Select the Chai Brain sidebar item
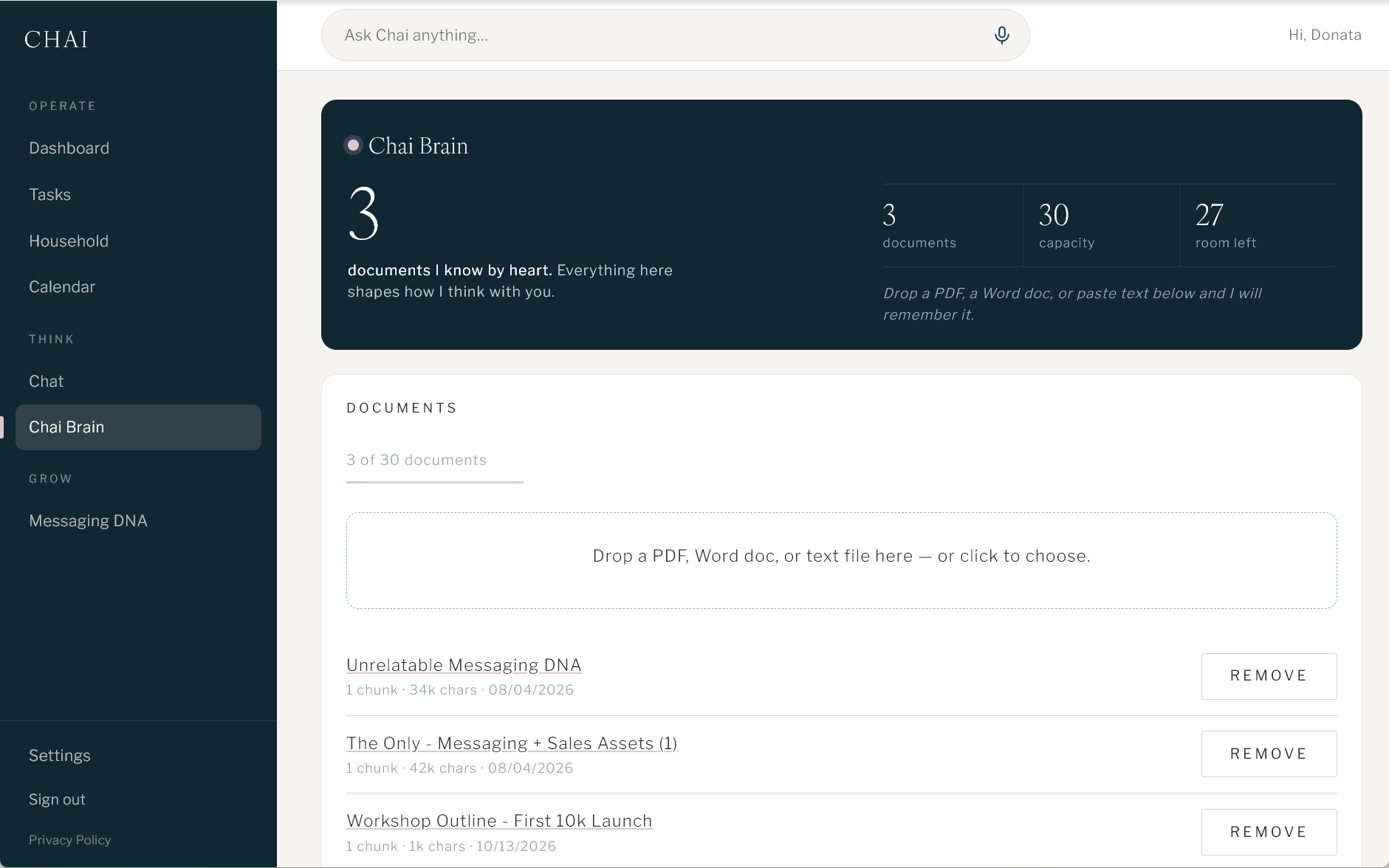 [x=138, y=427]
